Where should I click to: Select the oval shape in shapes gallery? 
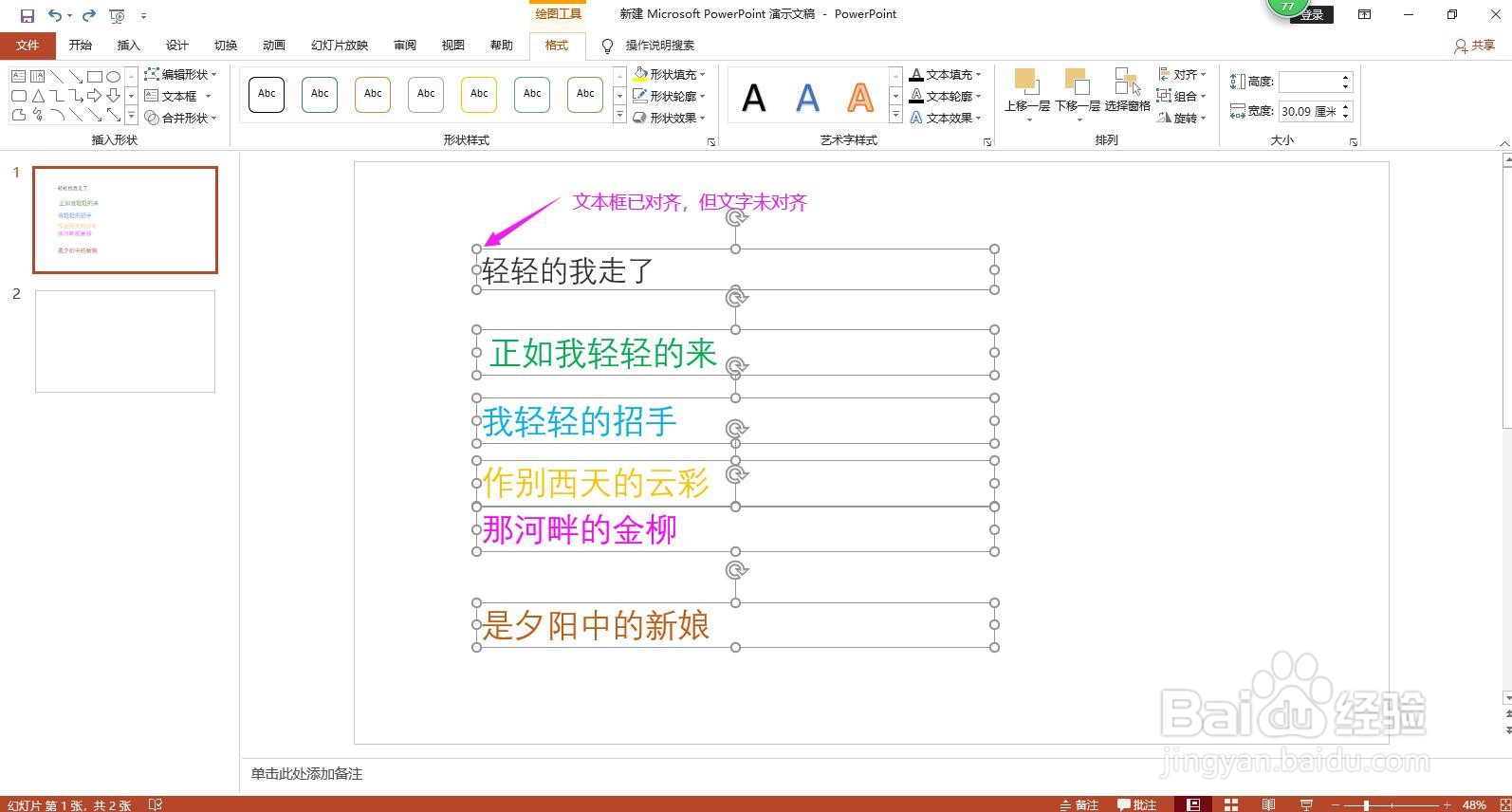114,77
